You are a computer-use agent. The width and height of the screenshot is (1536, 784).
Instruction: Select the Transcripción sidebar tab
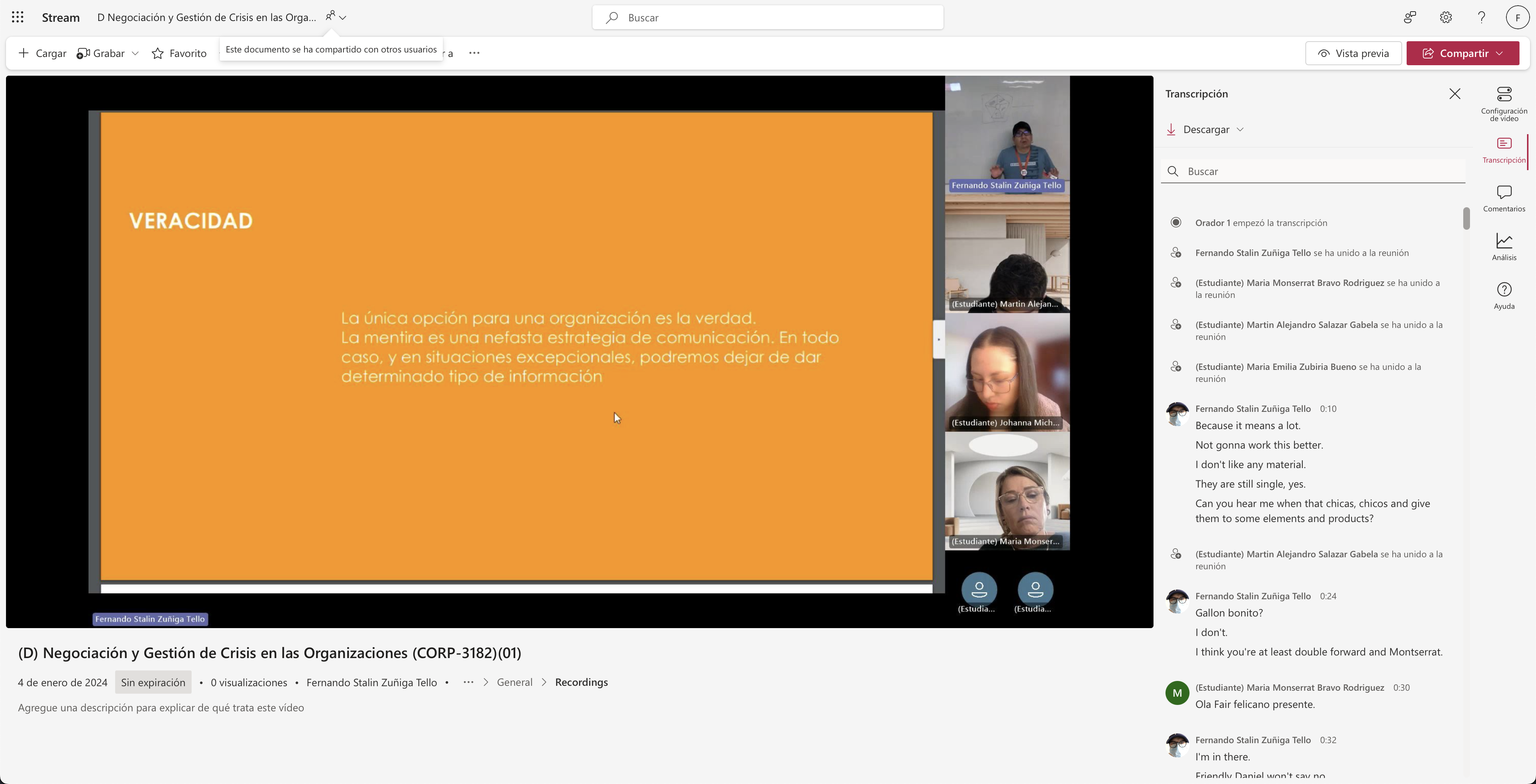tap(1504, 150)
